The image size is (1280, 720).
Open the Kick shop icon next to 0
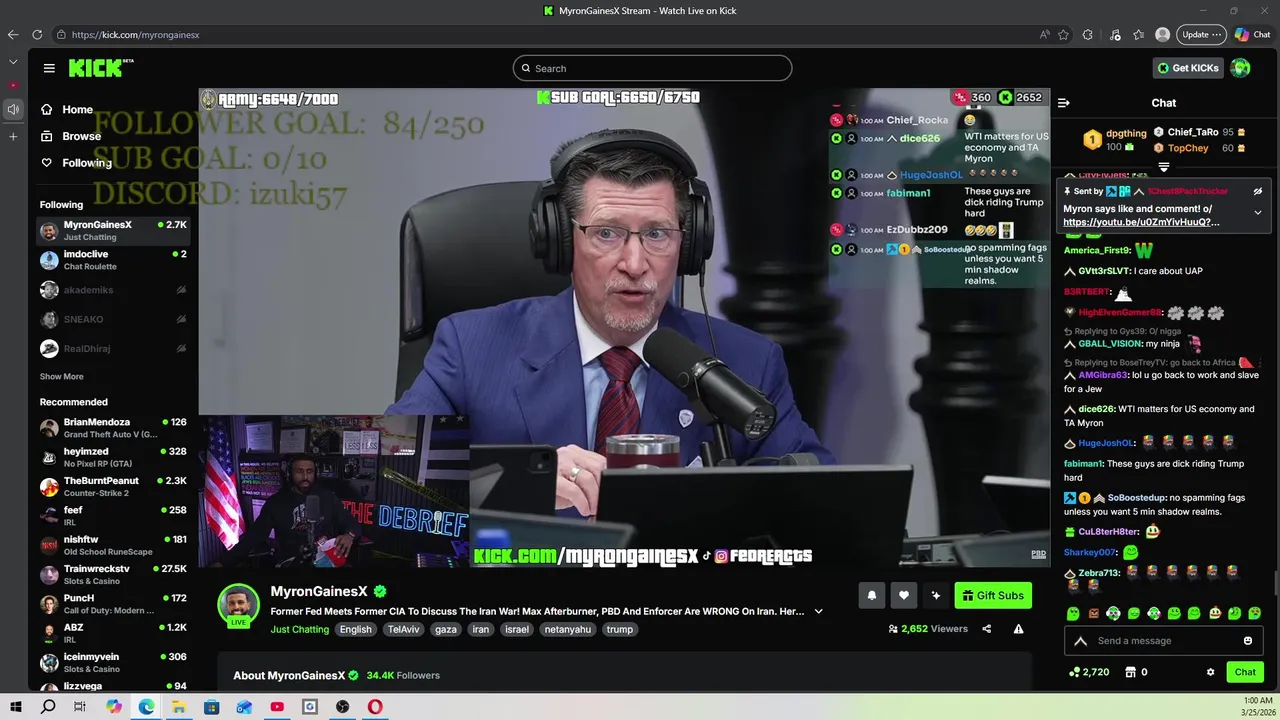tap(1131, 672)
